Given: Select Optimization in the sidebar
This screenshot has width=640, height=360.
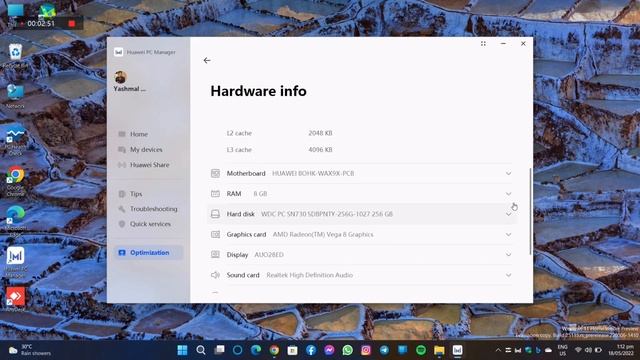Looking at the screenshot, I should coord(149,253).
